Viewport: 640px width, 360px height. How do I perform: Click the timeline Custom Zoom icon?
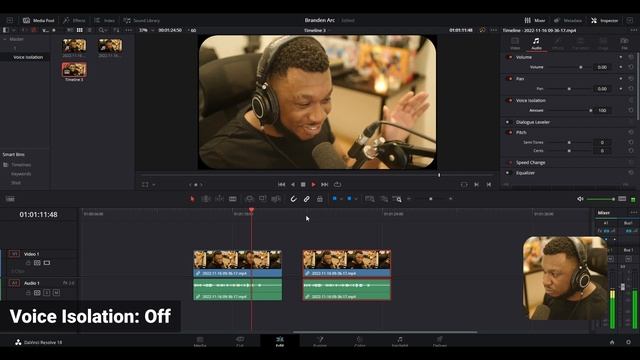coord(397,199)
